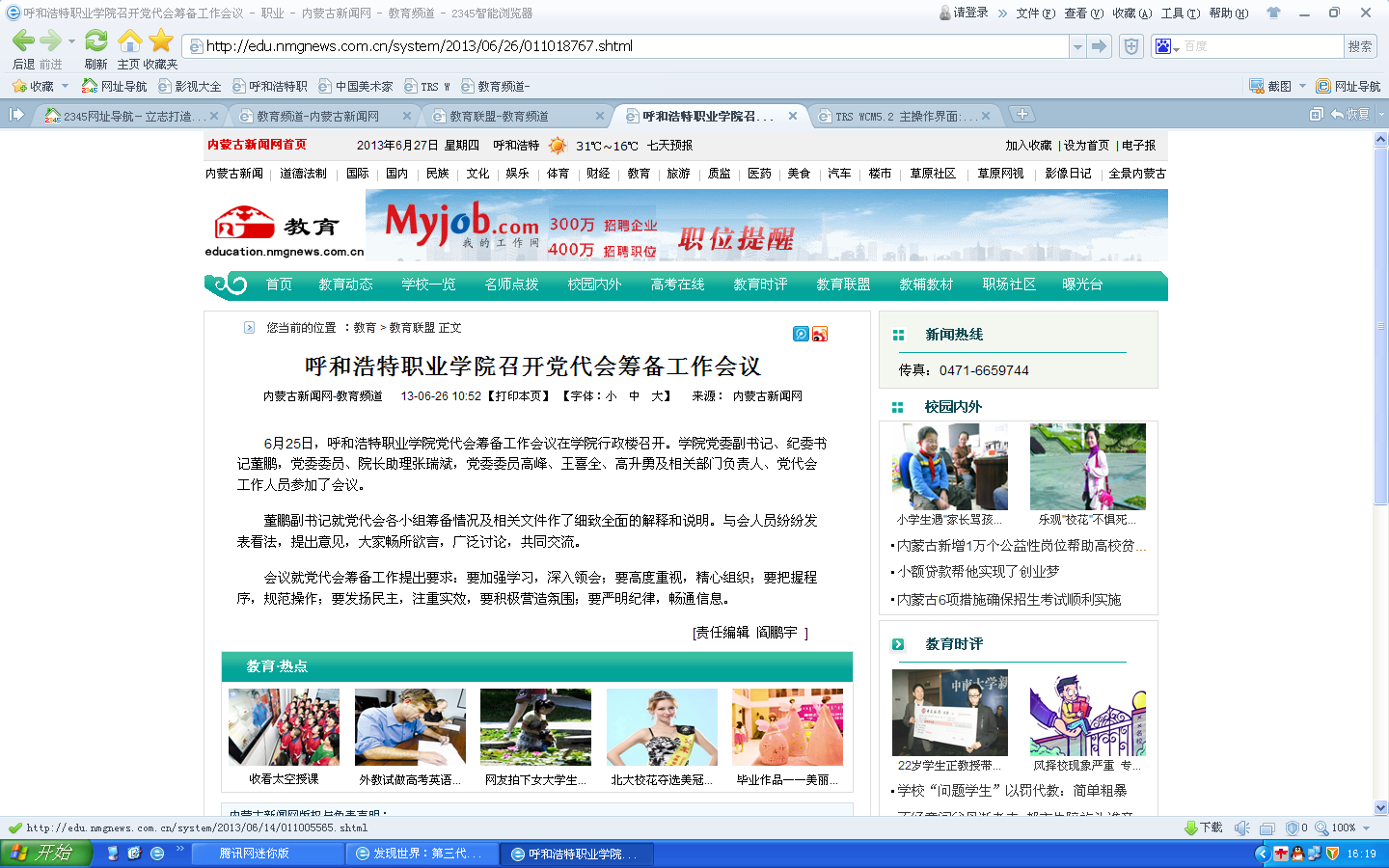This screenshot has width=1389, height=868.
Task: Click the 打印本页 print link
Action: tap(519, 396)
